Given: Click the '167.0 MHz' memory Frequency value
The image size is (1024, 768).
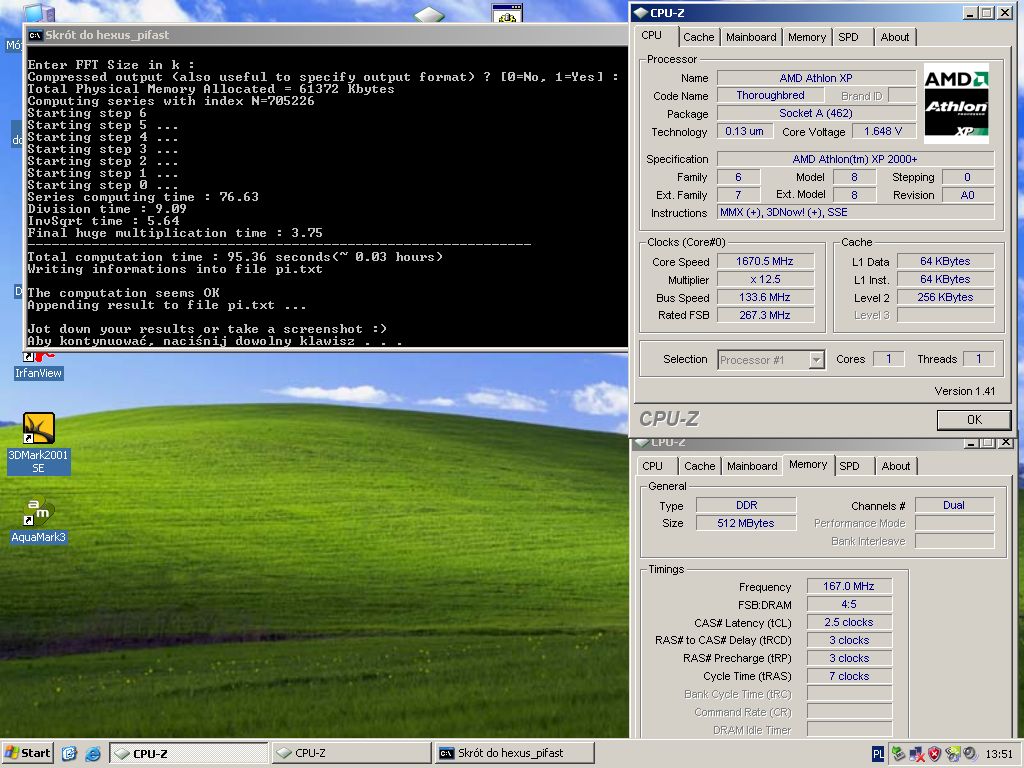Looking at the screenshot, I should click(x=849, y=586).
